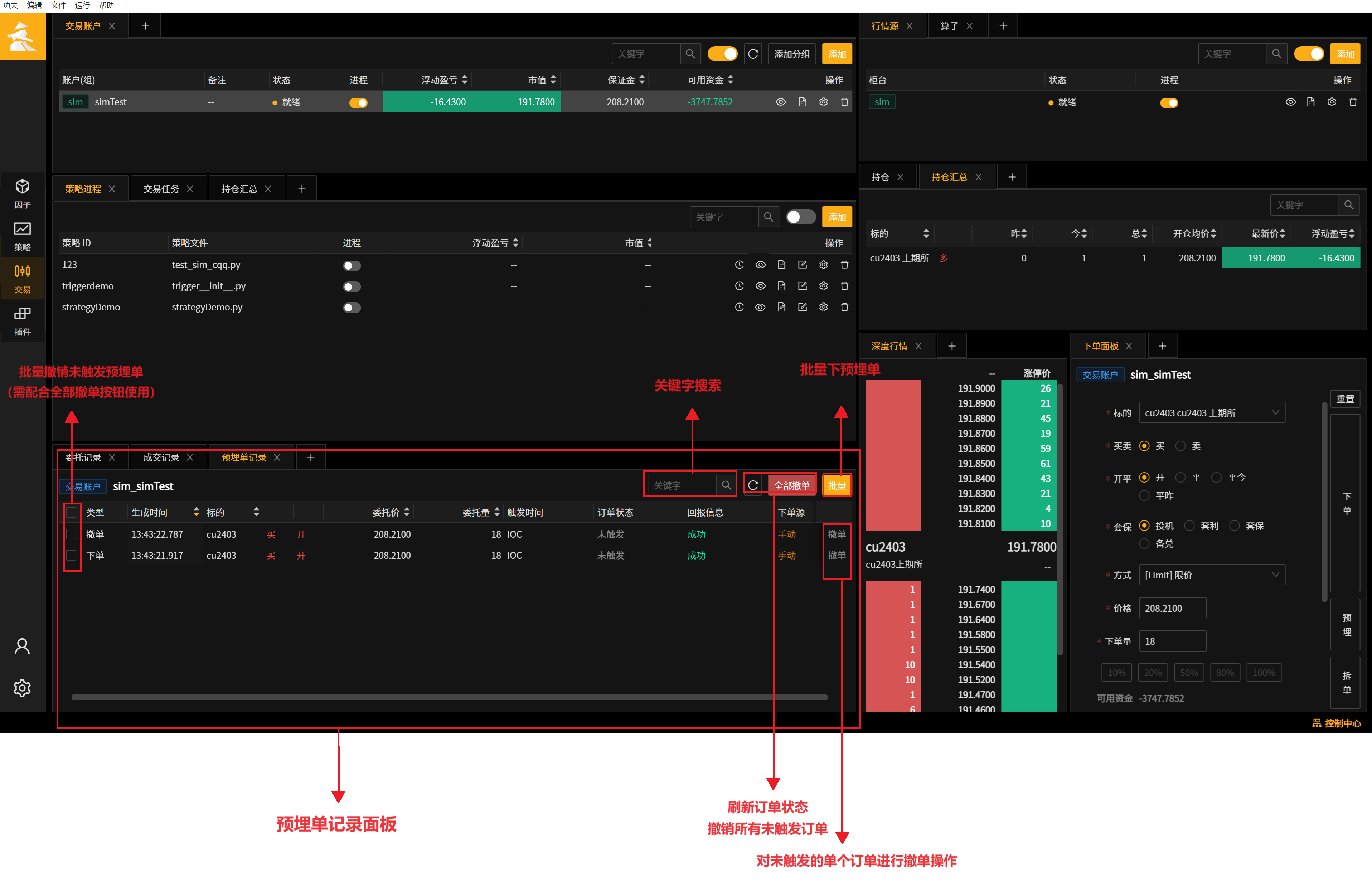Click horizontal scrollbar in 预埋单记录 panel
The width and height of the screenshot is (1372, 891).
pos(449,697)
